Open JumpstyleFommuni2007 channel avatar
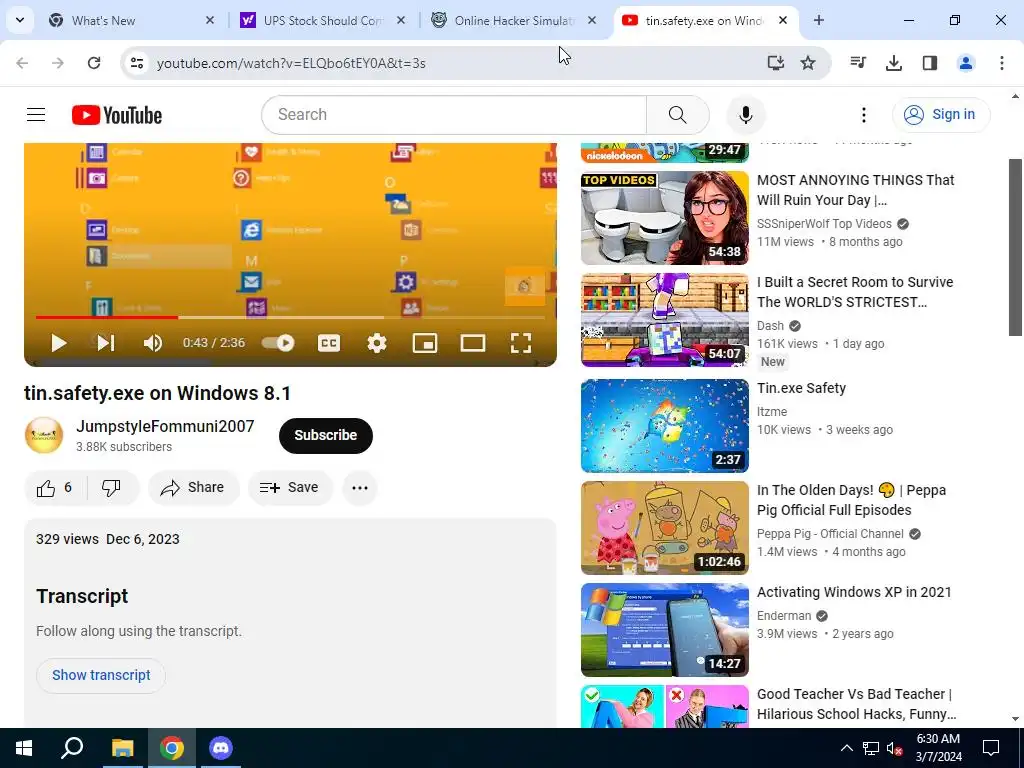Screen dimensions: 1024x768 click(44, 436)
